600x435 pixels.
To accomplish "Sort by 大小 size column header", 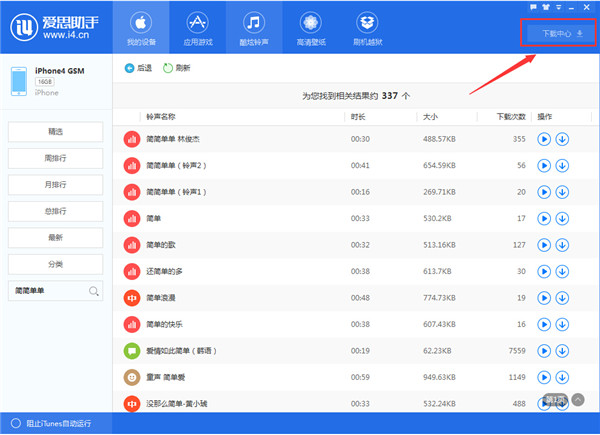I will click(430, 117).
